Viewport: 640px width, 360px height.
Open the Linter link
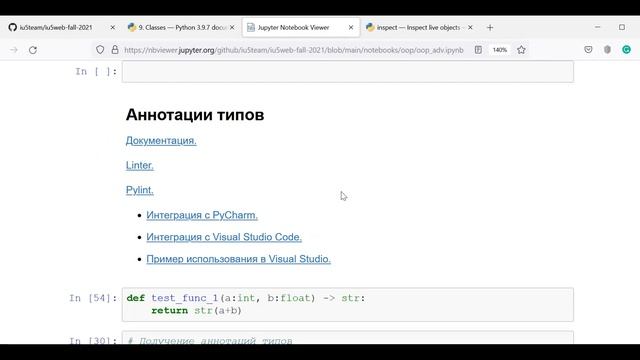click(x=140, y=165)
